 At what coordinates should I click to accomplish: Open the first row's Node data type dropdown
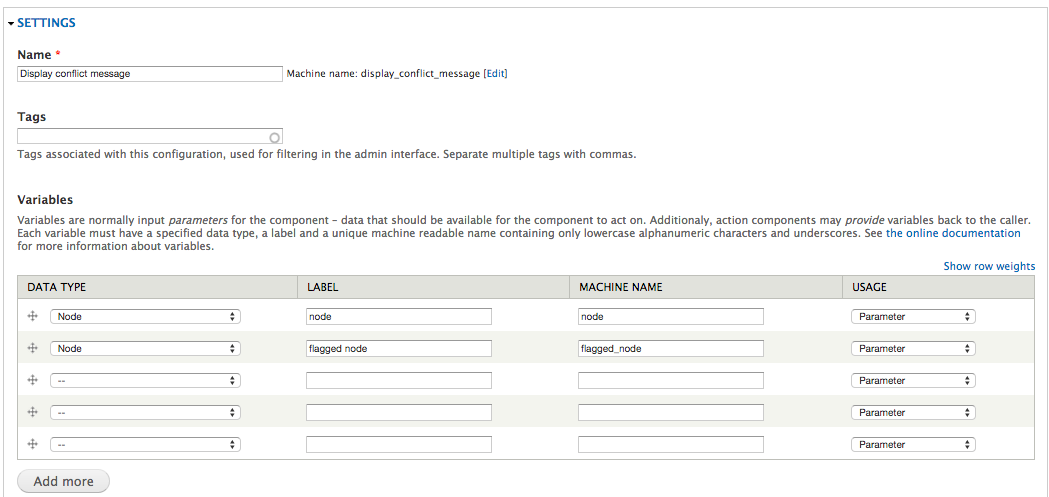click(x=145, y=316)
